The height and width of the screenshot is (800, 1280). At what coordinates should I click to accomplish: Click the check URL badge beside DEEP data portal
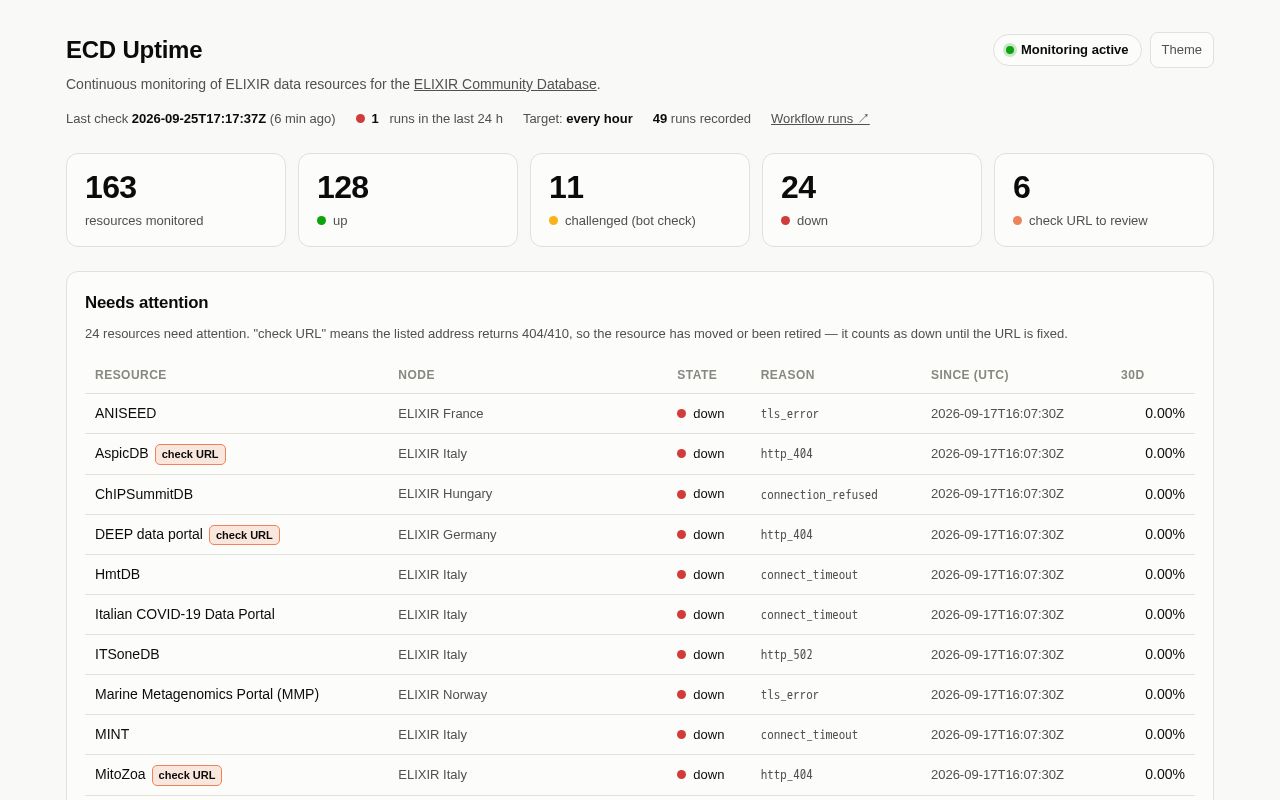coord(244,535)
